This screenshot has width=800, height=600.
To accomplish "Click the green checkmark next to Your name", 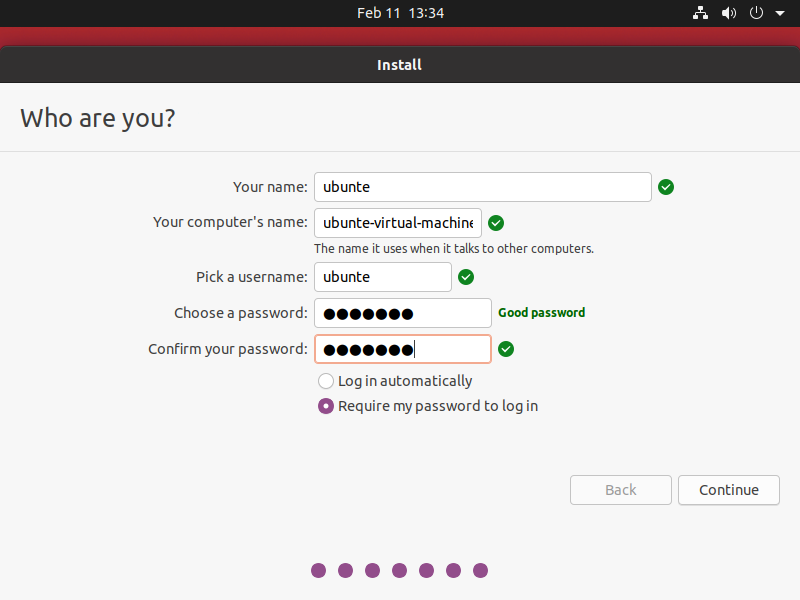I will pos(666,187).
